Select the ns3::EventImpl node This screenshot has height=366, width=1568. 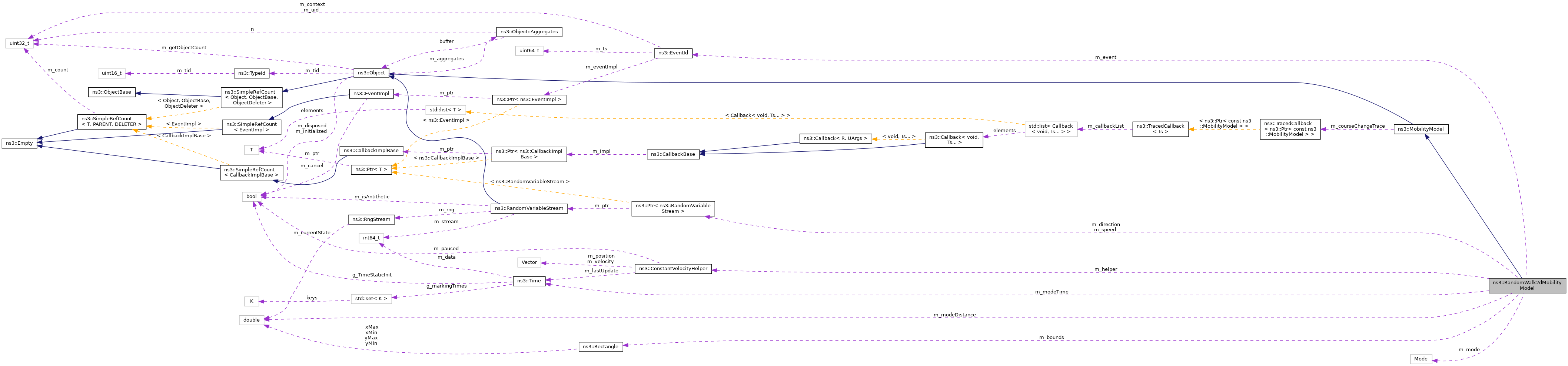click(371, 94)
